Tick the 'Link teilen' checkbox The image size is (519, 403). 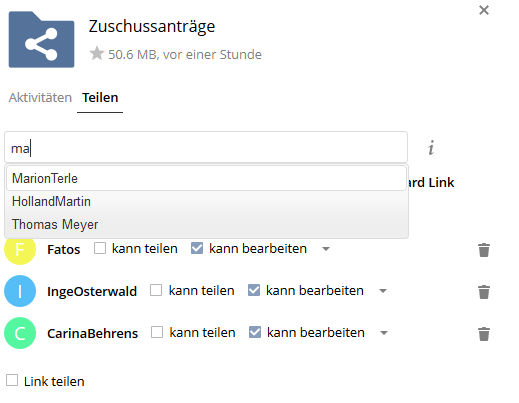12,380
